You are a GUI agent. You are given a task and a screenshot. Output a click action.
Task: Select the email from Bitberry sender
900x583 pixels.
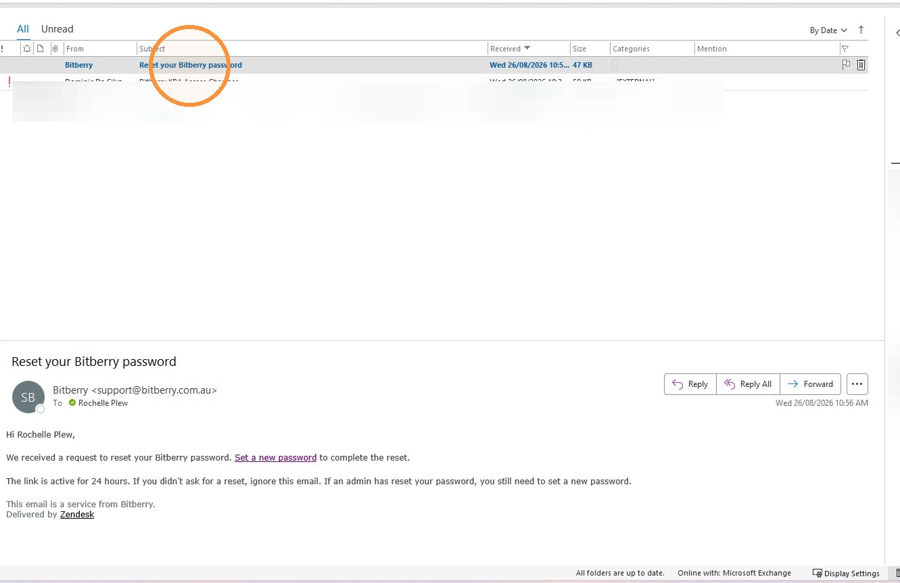coord(79,65)
